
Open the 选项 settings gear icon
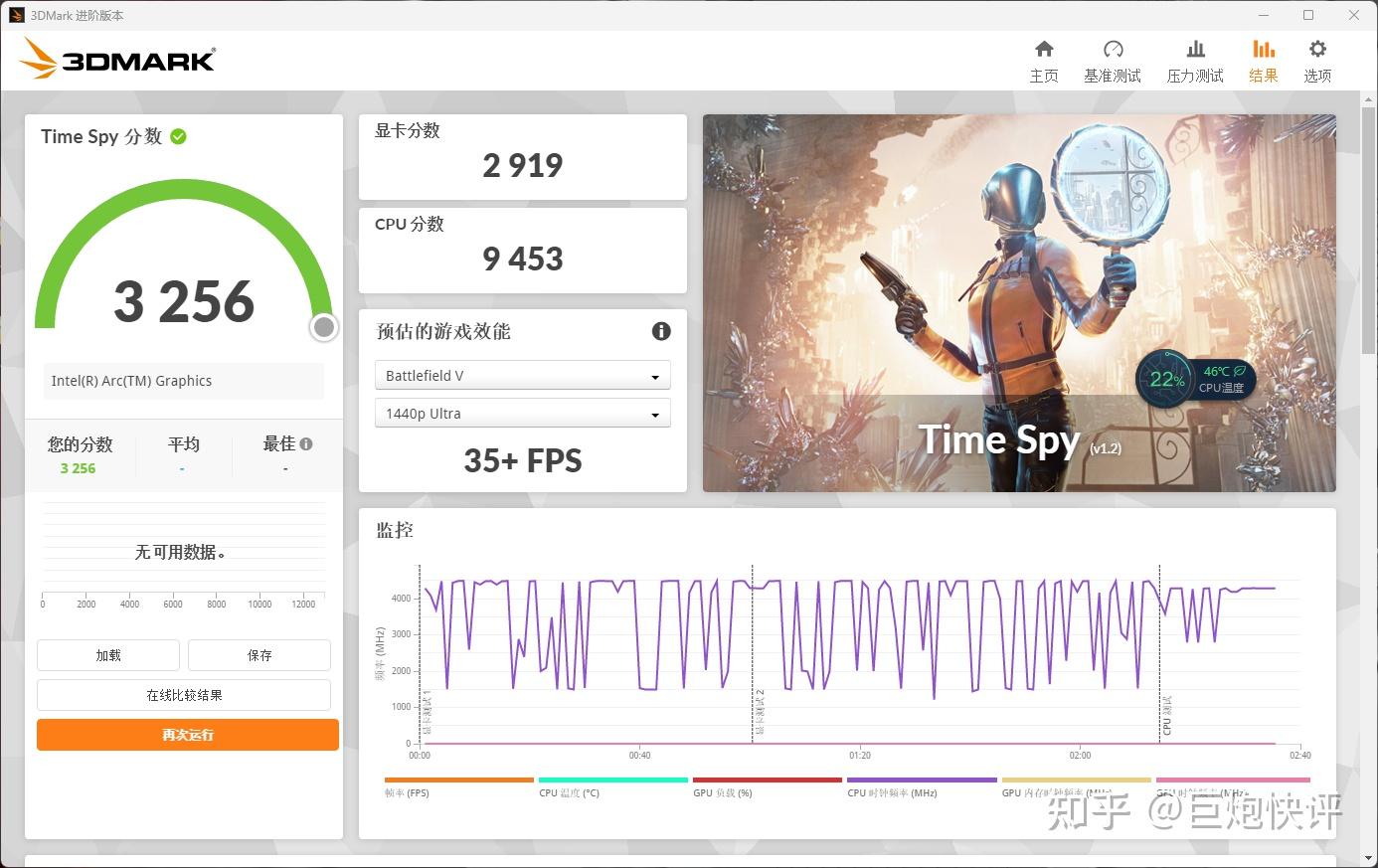coord(1317,49)
